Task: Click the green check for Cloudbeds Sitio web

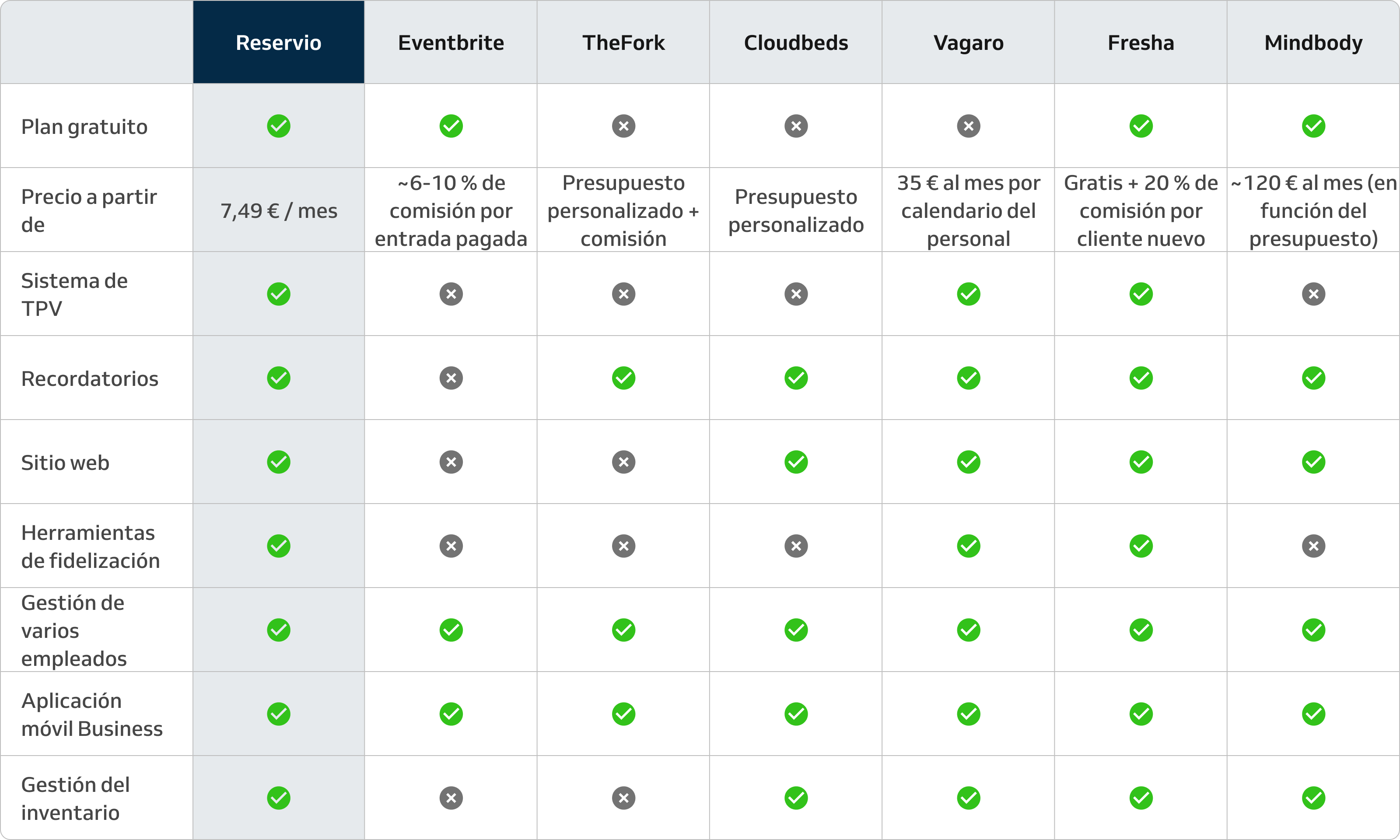Action: click(x=796, y=462)
